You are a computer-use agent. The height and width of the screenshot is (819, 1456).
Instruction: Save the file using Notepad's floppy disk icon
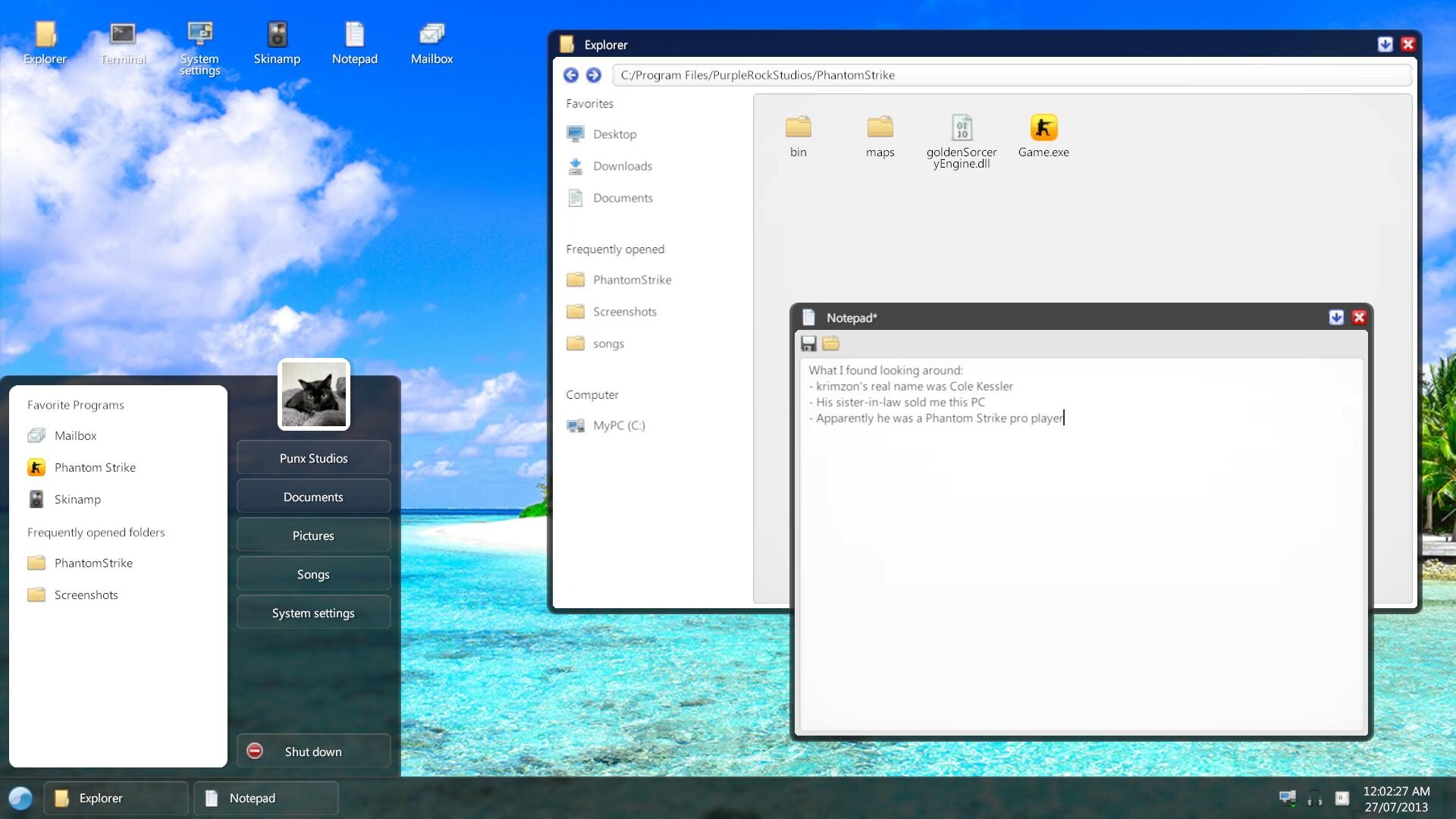(808, 344)
